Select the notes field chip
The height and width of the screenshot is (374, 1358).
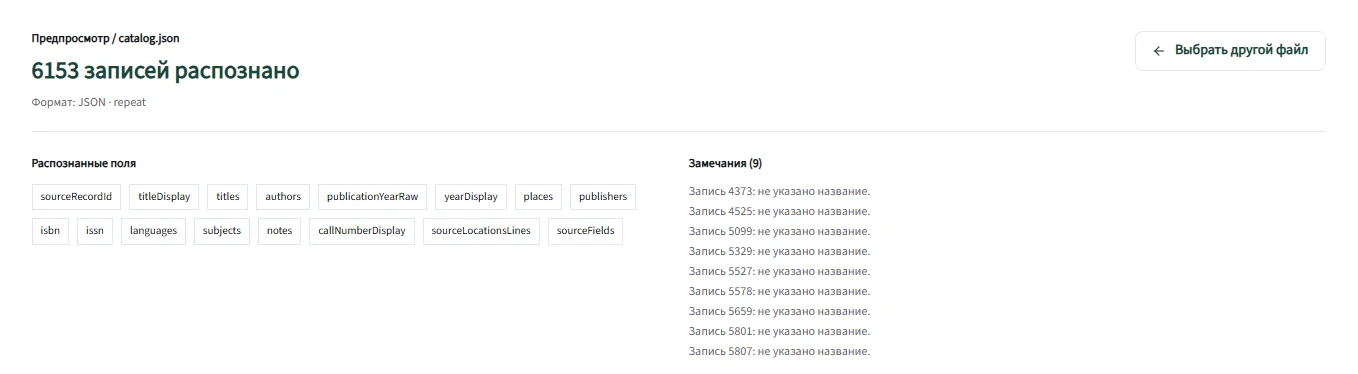[x=280, y=231]
